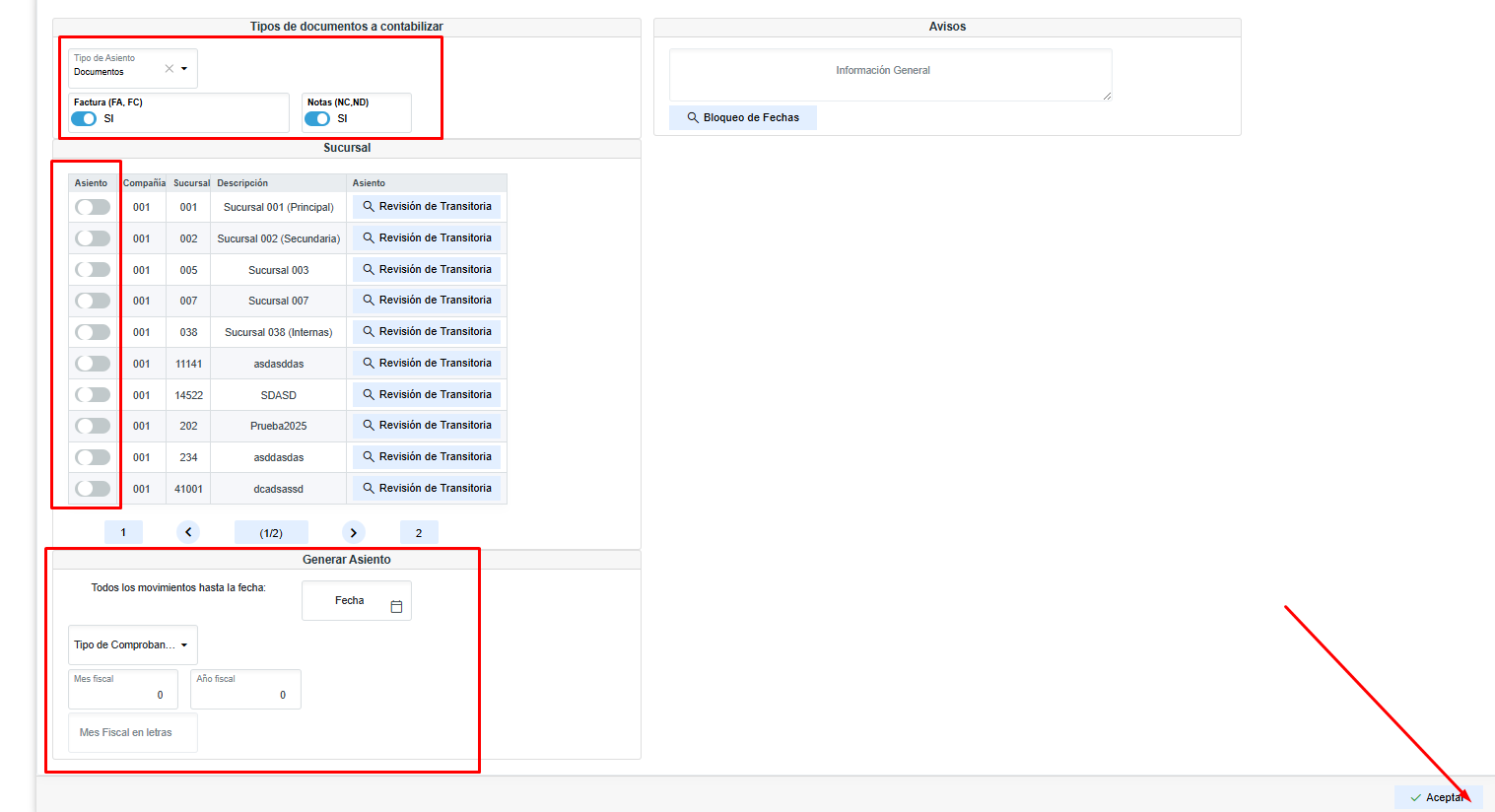Expand the Tipo de Comprobante dropdown
The width and height of the screenshot is (1495, 812).
(x=133, y=644)
